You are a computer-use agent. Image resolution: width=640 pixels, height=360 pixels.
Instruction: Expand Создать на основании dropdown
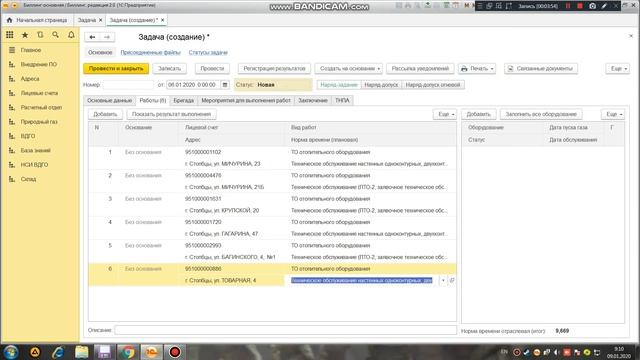[x=349, y=69]
